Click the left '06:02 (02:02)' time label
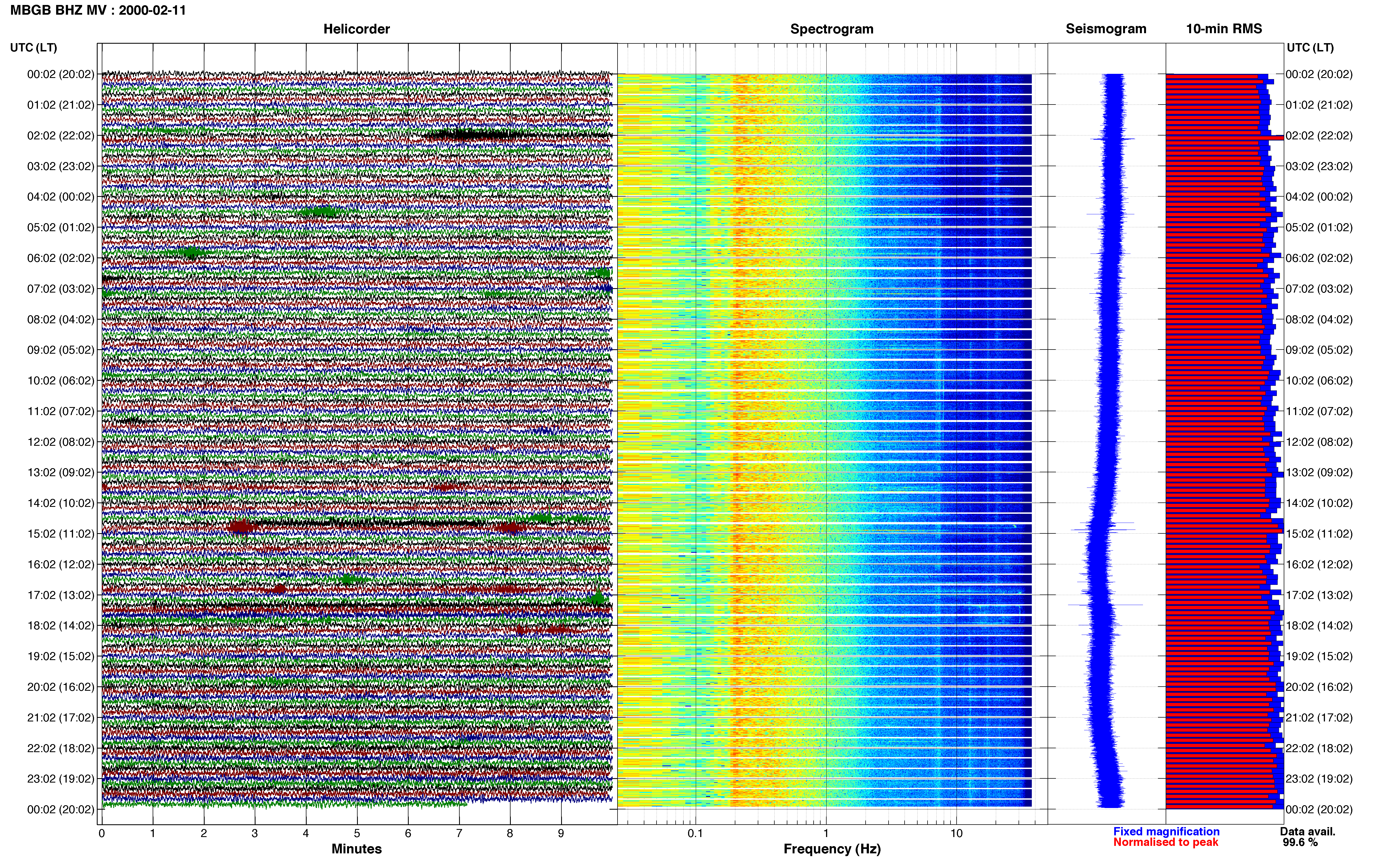This screenshot has width=1388, height=868. tap(60, 258)
